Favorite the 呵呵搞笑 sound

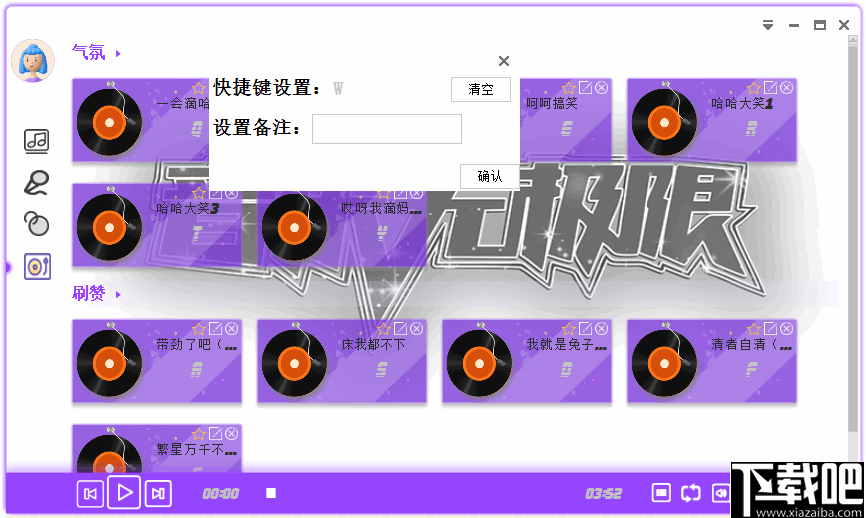pos(569,87)
